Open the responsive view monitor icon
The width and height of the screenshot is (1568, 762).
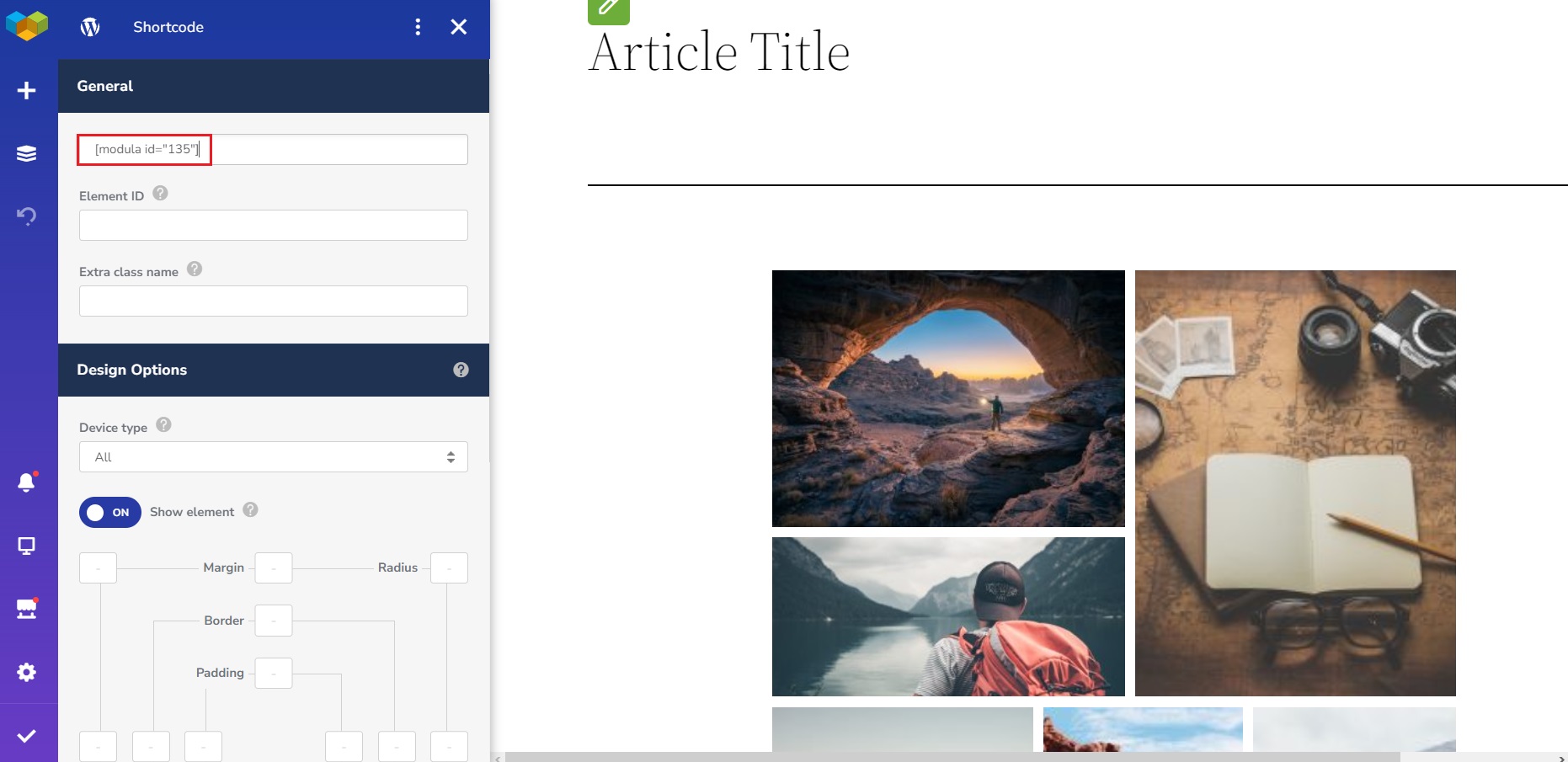[27, 546]
